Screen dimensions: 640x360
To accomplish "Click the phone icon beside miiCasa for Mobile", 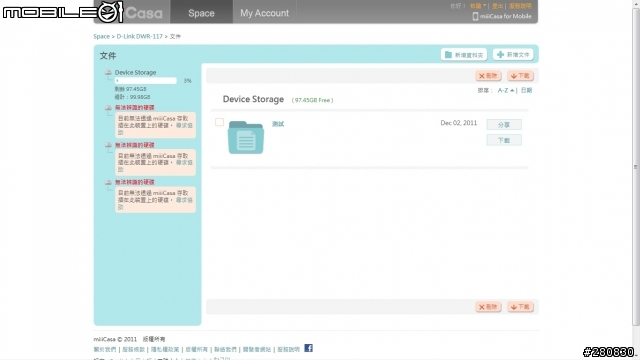I will [475, 16].
